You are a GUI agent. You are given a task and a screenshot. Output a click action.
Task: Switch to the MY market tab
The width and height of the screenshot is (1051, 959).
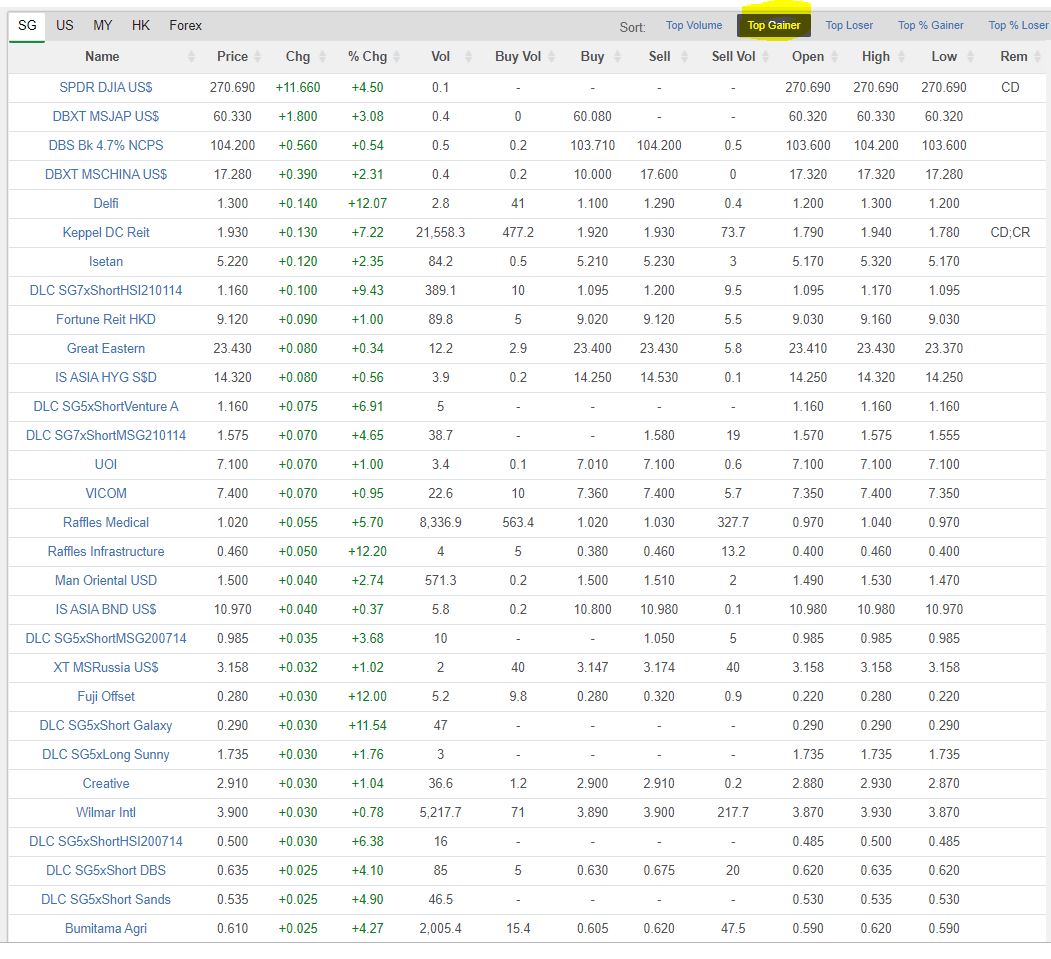coord(103,25)
